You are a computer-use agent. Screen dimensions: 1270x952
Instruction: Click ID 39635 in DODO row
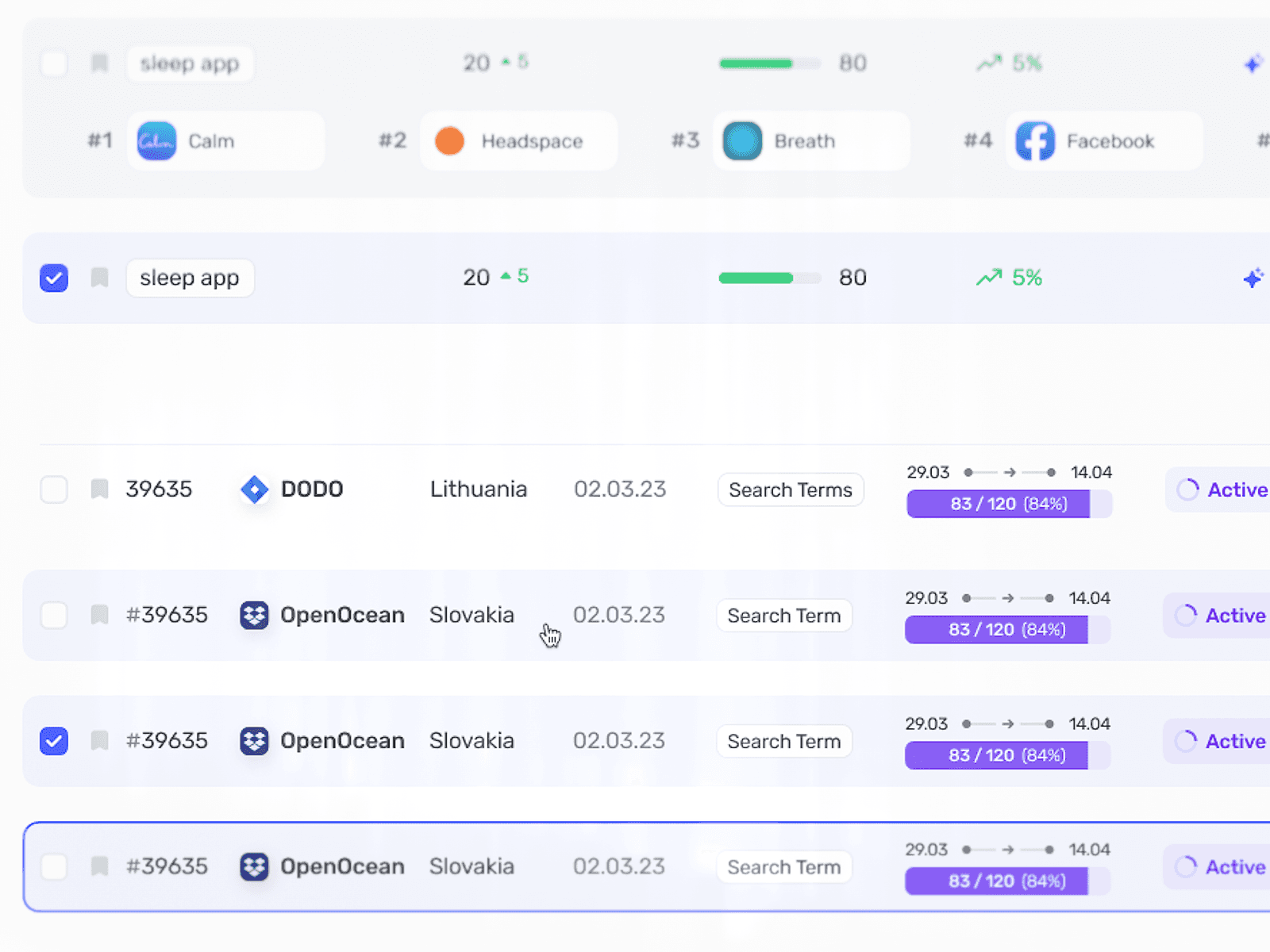pyautogui.click(x=159, y=489)
